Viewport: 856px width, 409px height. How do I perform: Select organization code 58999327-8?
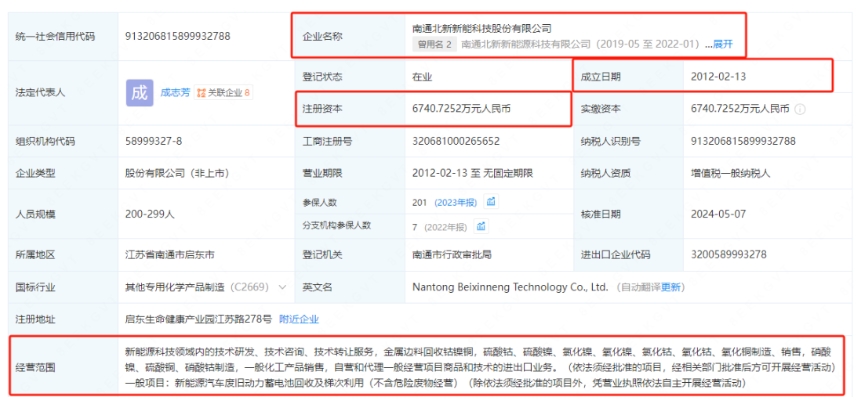click(x=153, y=141)
